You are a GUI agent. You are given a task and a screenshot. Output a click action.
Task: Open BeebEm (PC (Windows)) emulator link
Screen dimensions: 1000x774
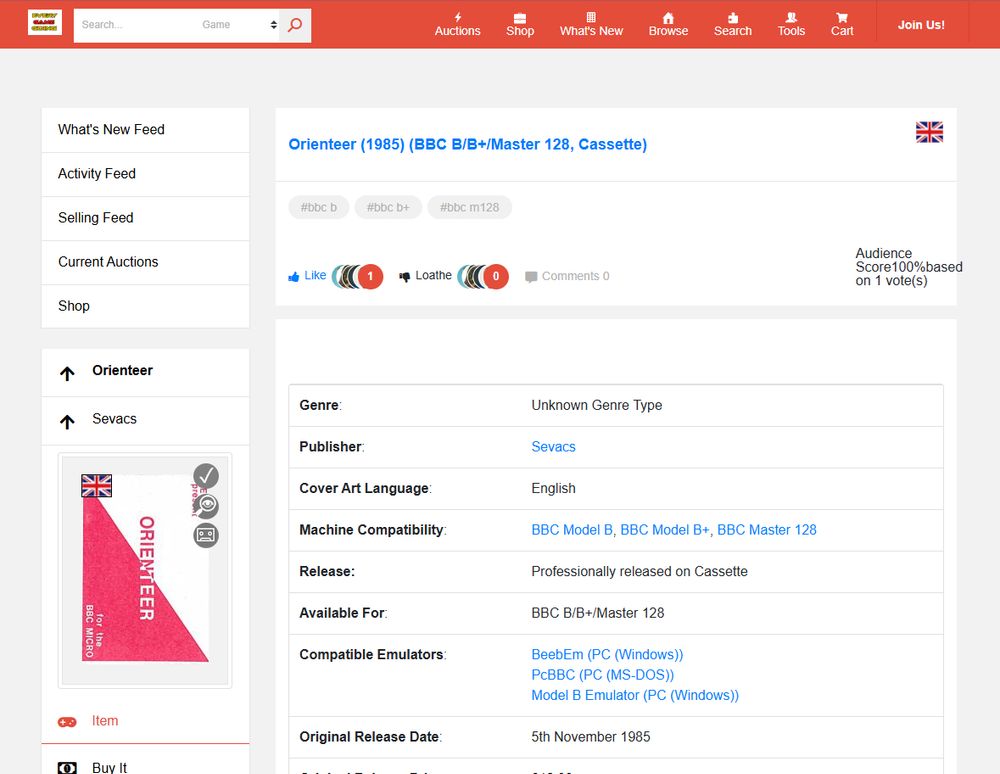pyautogui.click(x=607, y=654)
